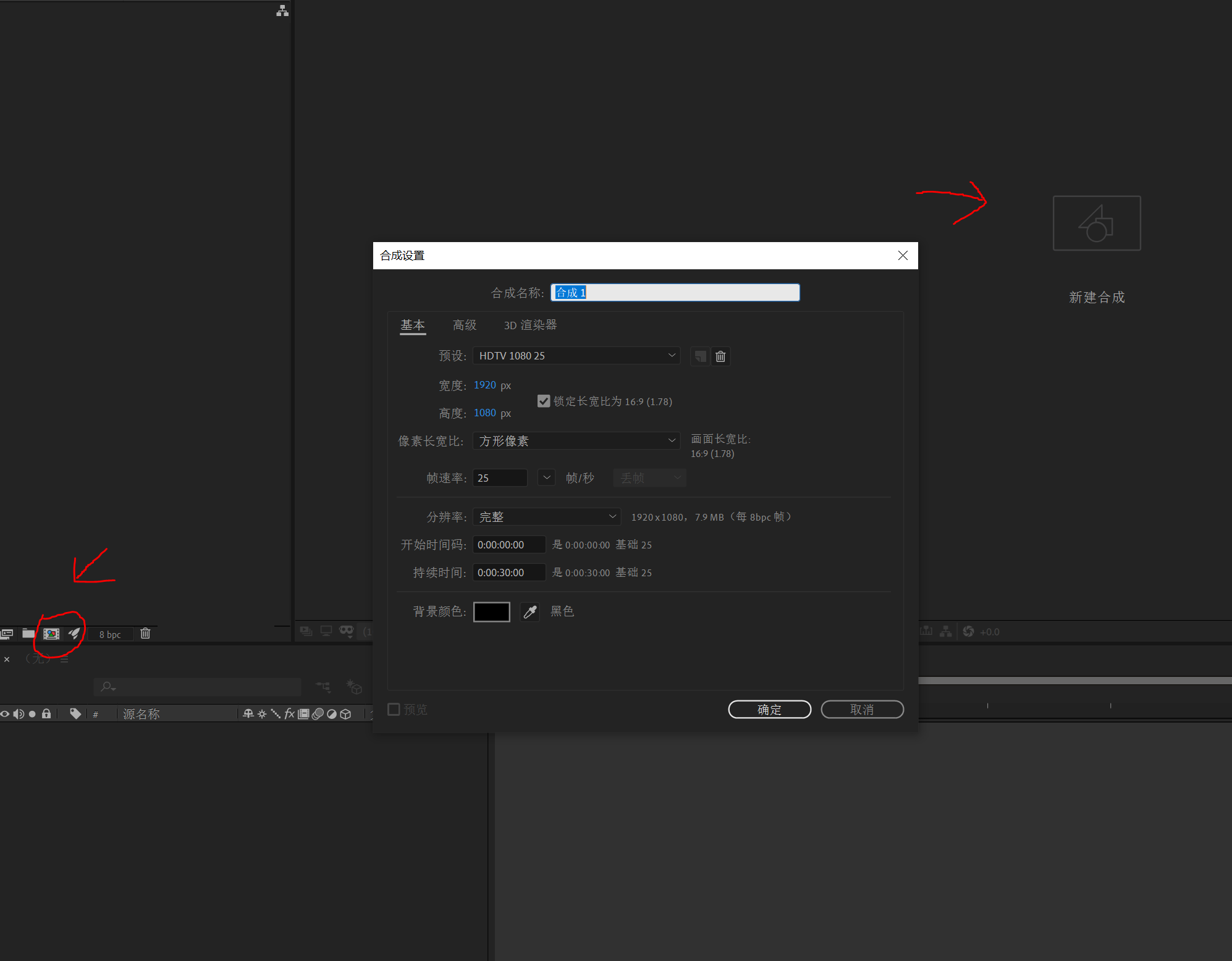Open the 丢帧 dropdown
This screenshot has width=1232, height=961.
pos(649,477)
